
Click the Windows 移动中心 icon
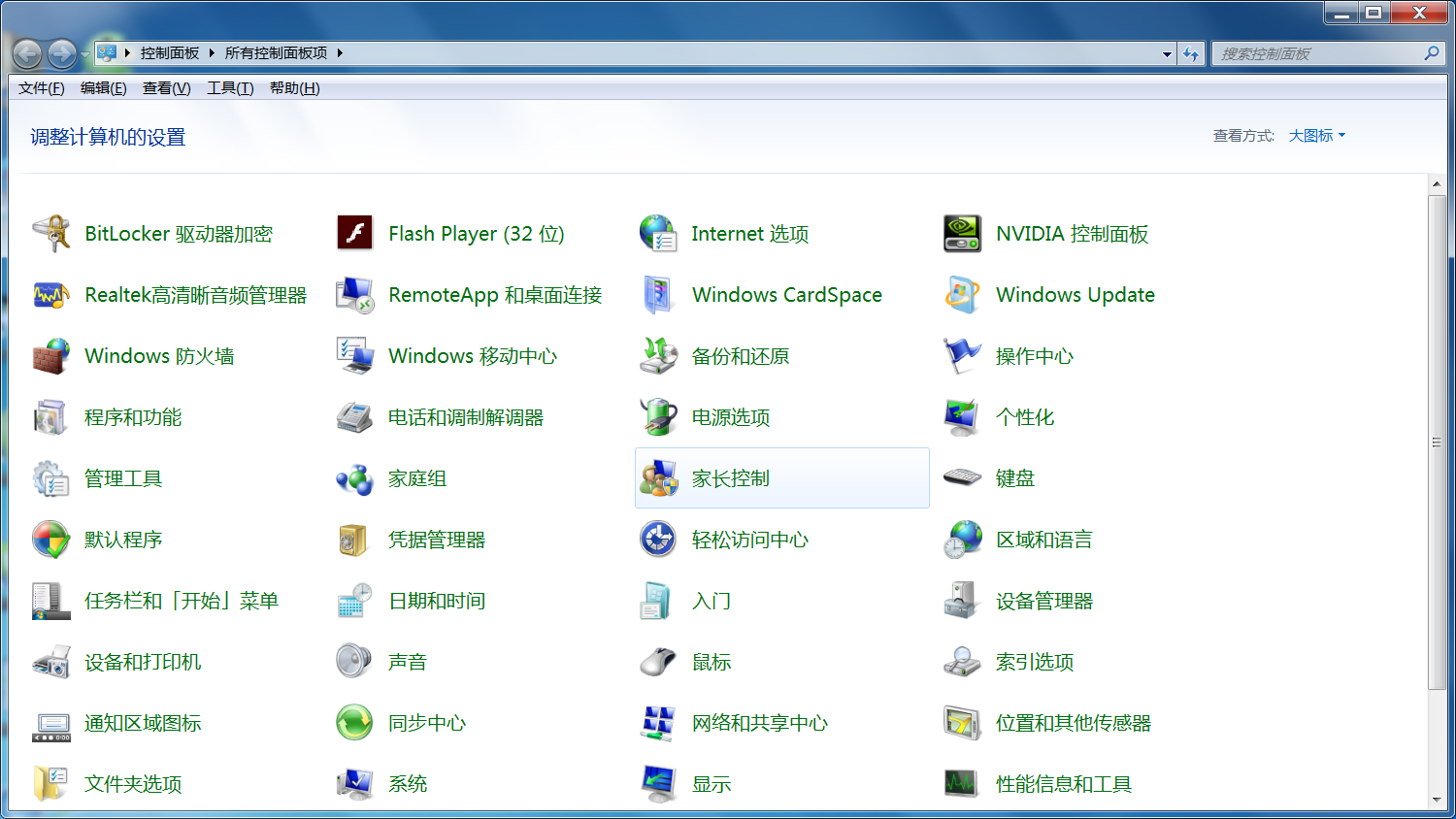coord(354,356)
